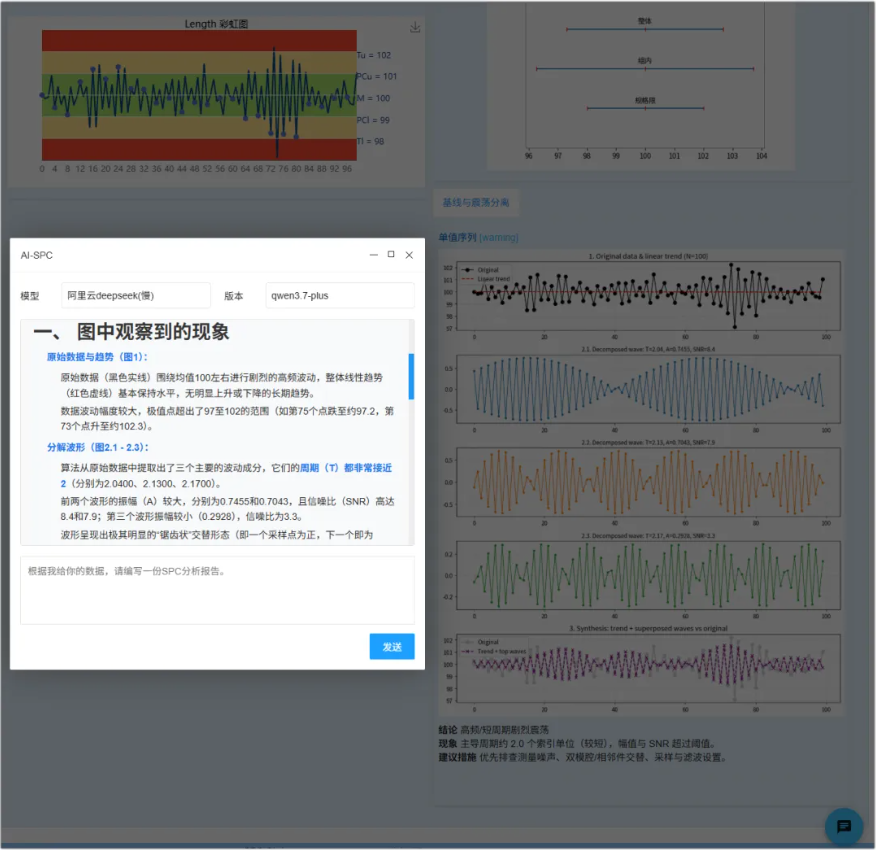Image resolution: width=876 pixels, height=850 pixels.
Task: Click the orange decomposed wave 2.2 chart
Action: tap(648, 482)
